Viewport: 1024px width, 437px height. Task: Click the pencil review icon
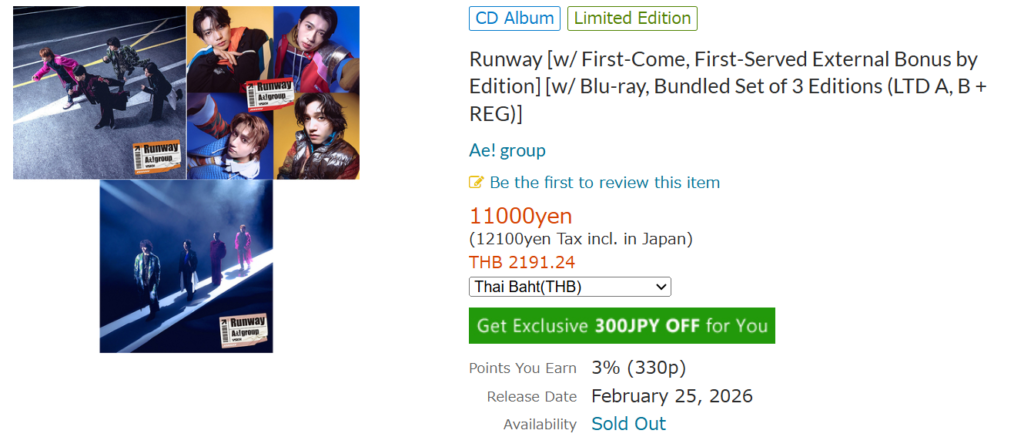click(477, 183)
